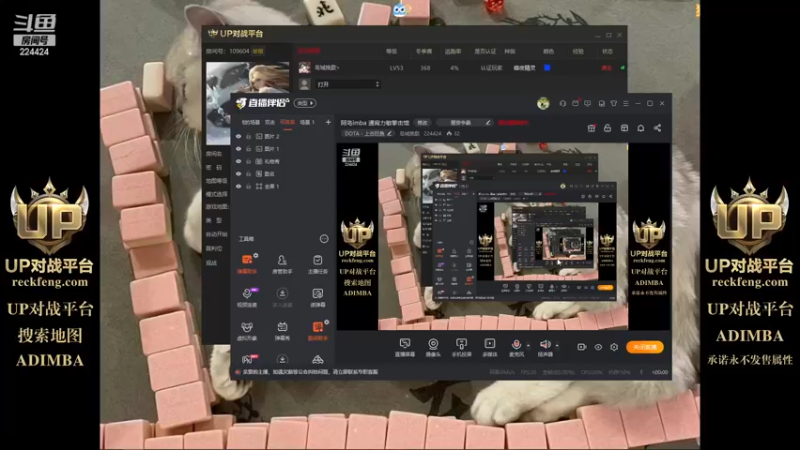Select the 全屏 1 layer name
The width and height of the screenshot is (800, 450).
point(271,186)
